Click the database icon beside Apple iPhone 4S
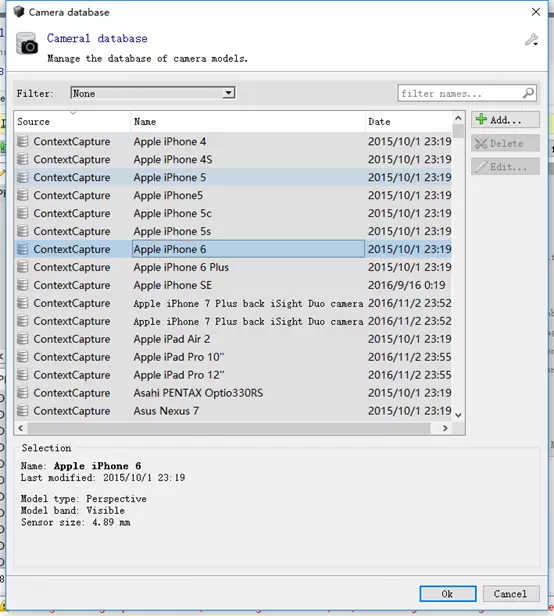The image size is (554, 616). (x=23, y=159)
